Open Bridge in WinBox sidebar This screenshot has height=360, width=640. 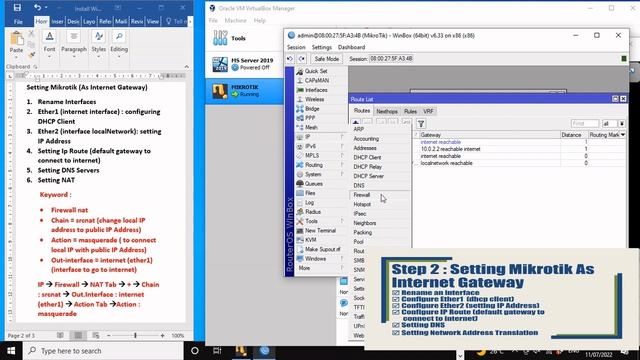click(x=312, y=109)
